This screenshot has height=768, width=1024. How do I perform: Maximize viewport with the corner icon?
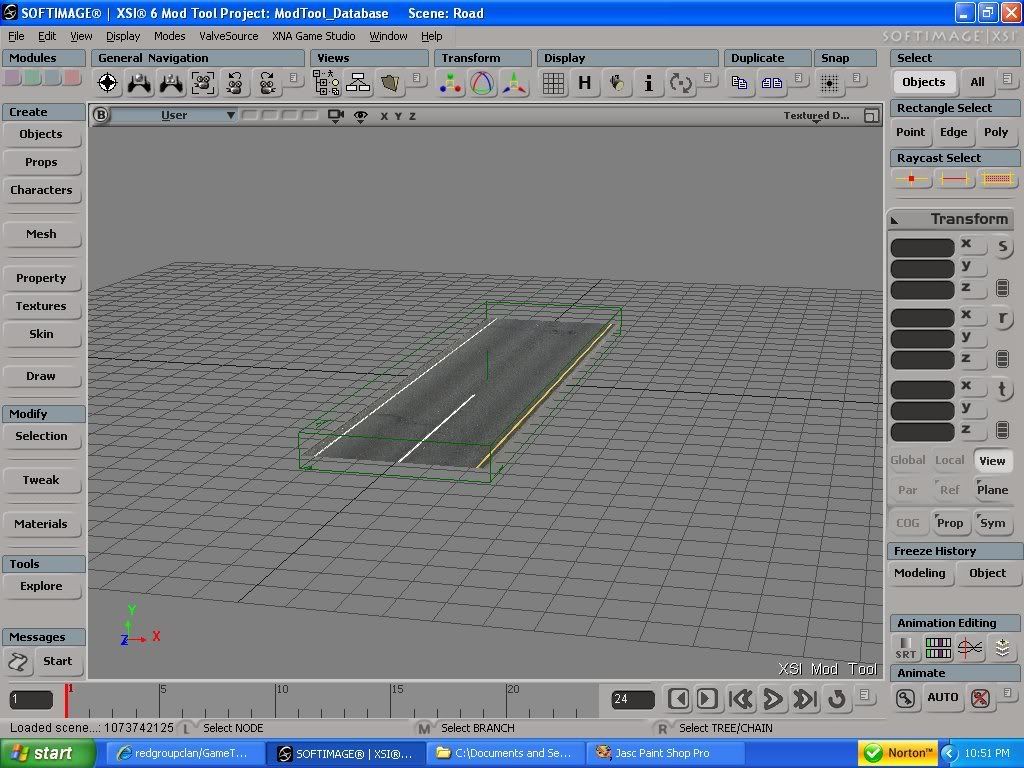pos(871,116)
